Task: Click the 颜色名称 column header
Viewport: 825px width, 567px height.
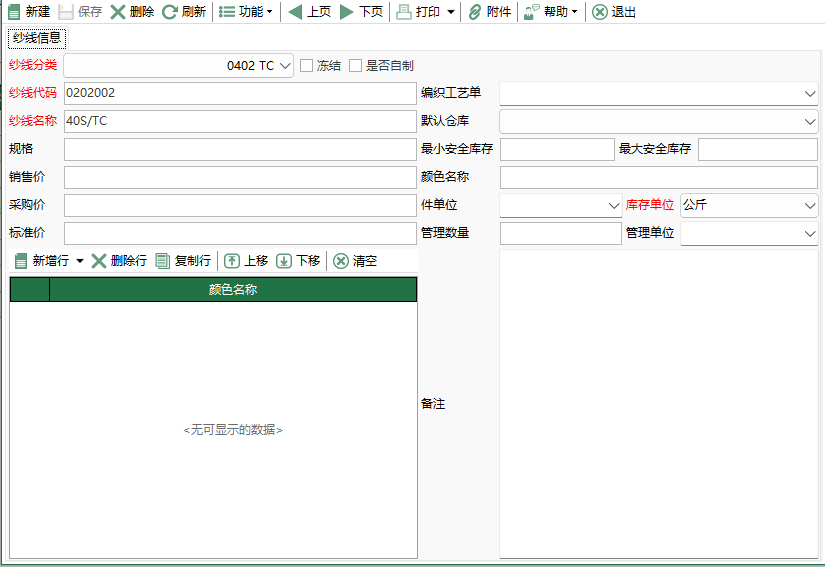Action: (x=232, y=290)
